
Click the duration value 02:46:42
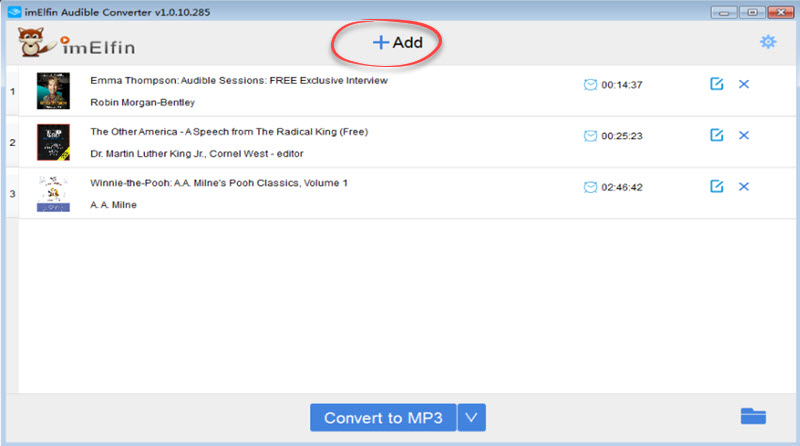621,187
